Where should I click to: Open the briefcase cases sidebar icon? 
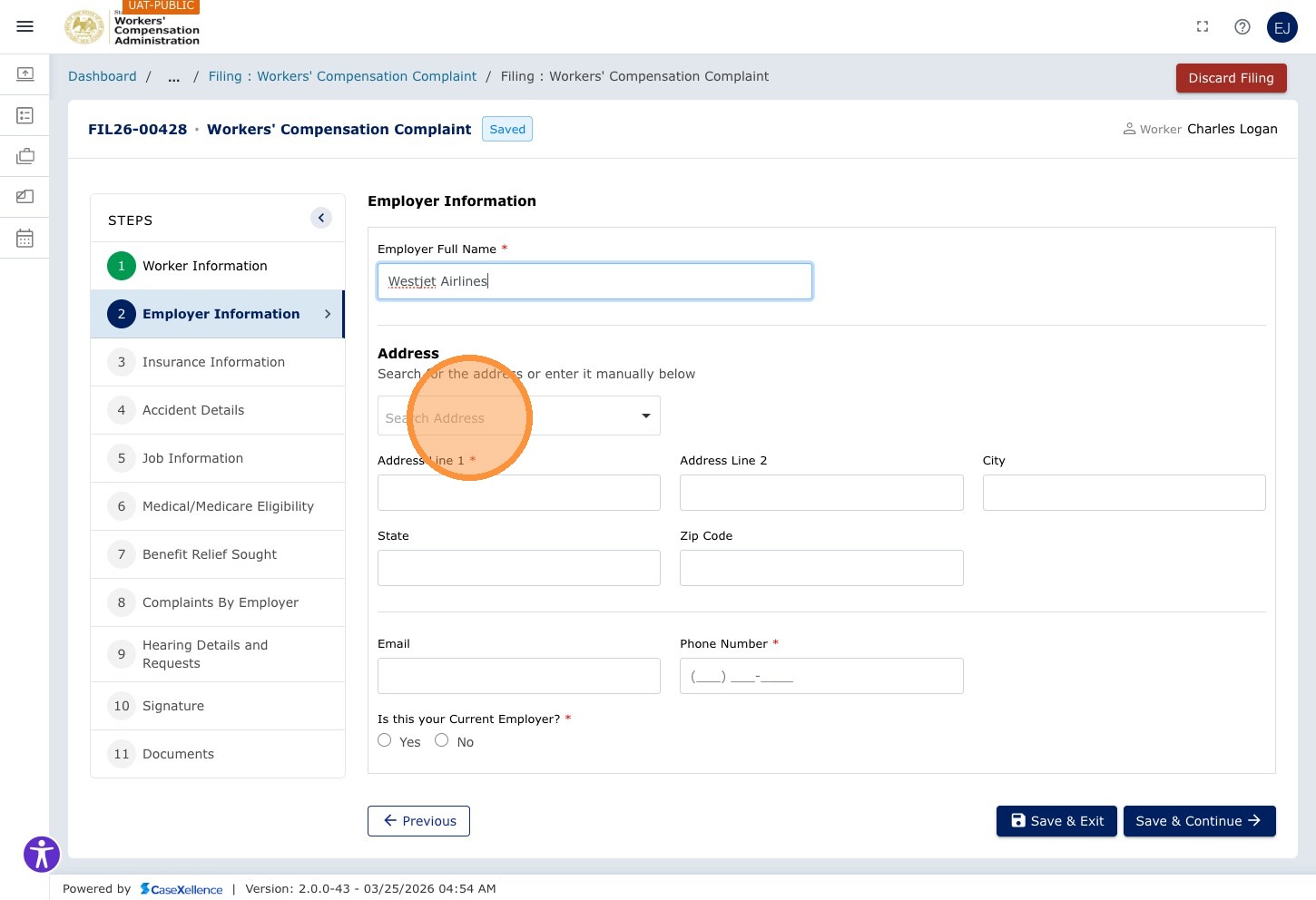pyautogui.click(x=25, y=156)
